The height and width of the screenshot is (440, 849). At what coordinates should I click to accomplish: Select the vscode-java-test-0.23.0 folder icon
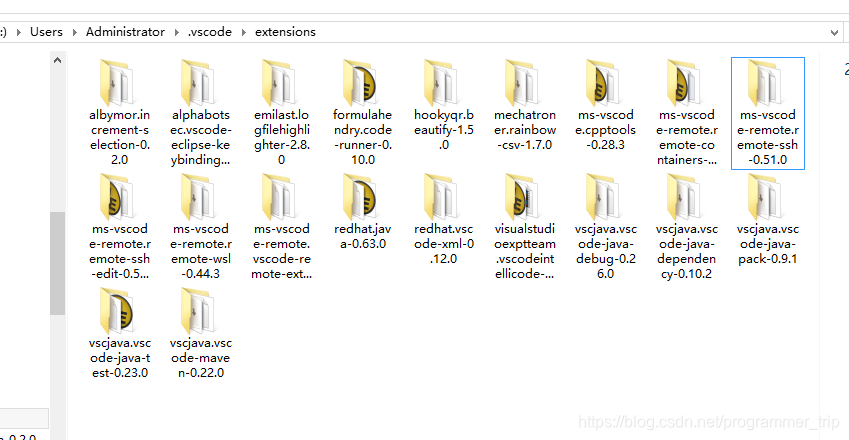click(x=117, y=311)
